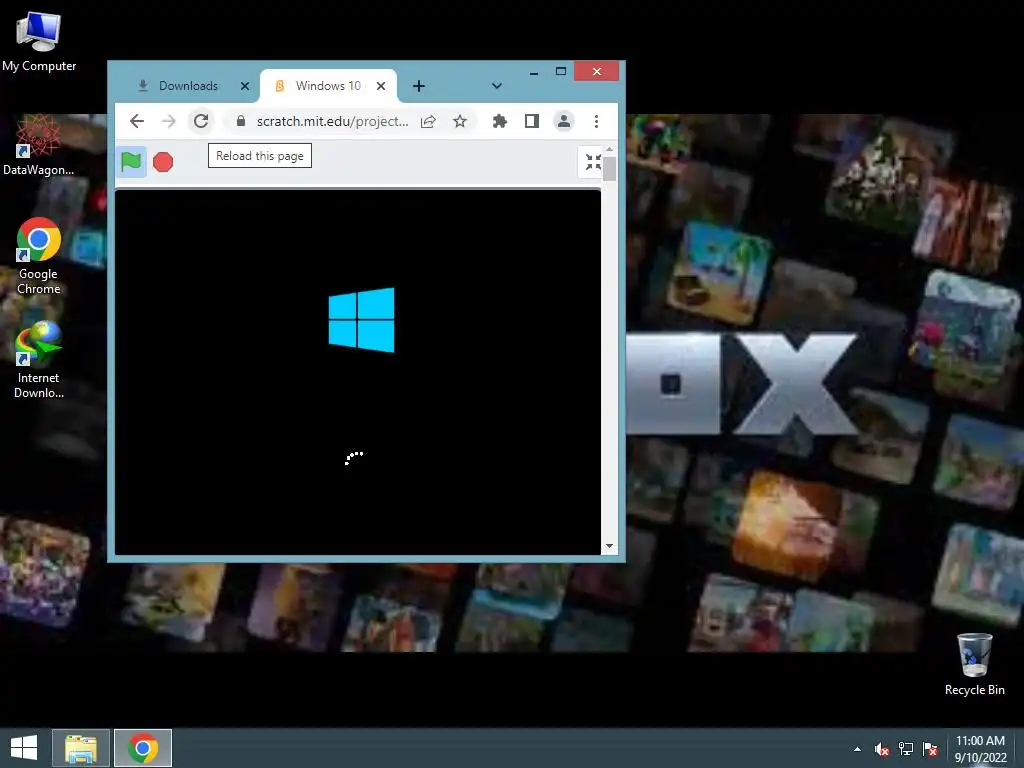Bookmark this page with the star icon
Image resolution: width=1024 pixels, height=768 pixels.
coord(460,121)
